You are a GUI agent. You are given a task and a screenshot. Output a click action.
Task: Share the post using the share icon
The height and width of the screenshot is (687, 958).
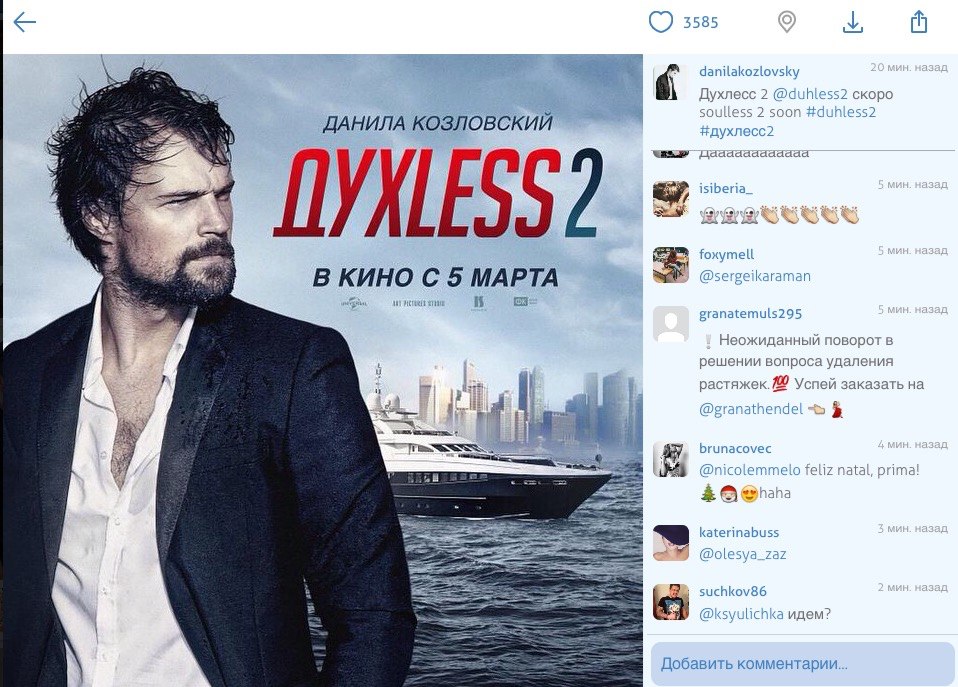[x=918, y=22]
